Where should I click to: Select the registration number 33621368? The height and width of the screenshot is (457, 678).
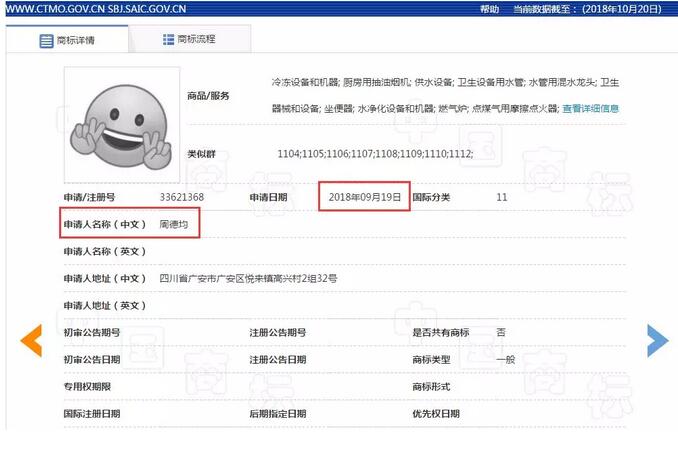[x=182, y=197]
